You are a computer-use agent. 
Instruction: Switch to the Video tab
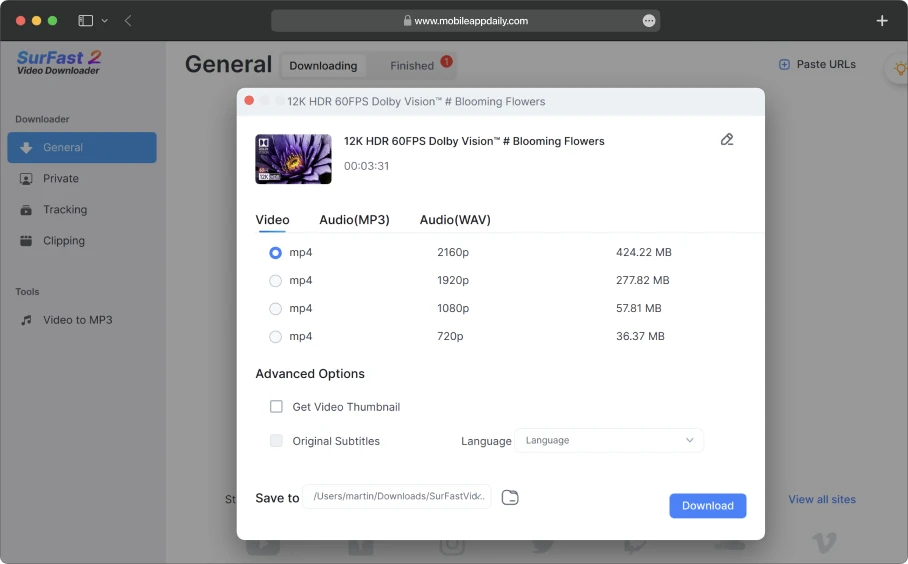pos(272,220)
